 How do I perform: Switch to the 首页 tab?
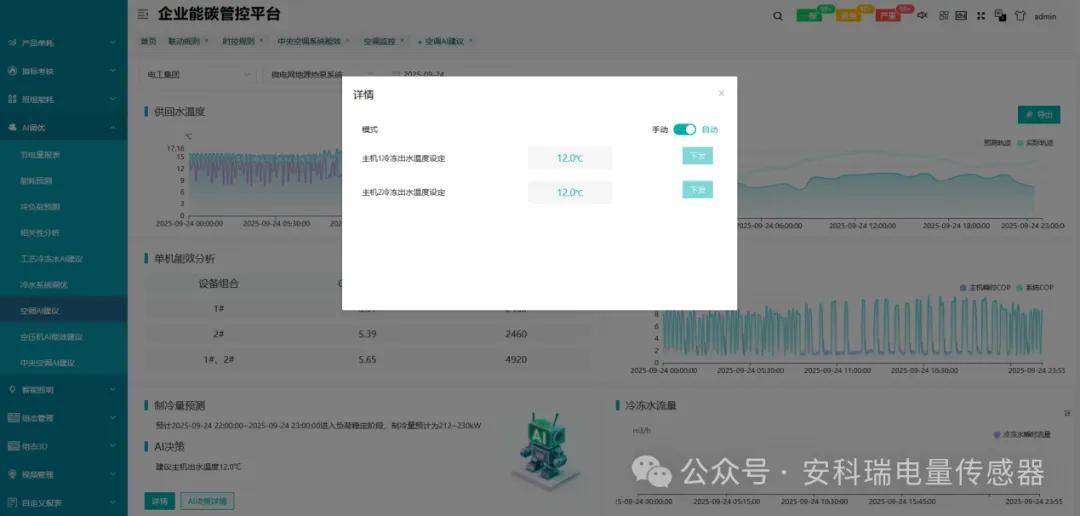(x=148, y=41)
